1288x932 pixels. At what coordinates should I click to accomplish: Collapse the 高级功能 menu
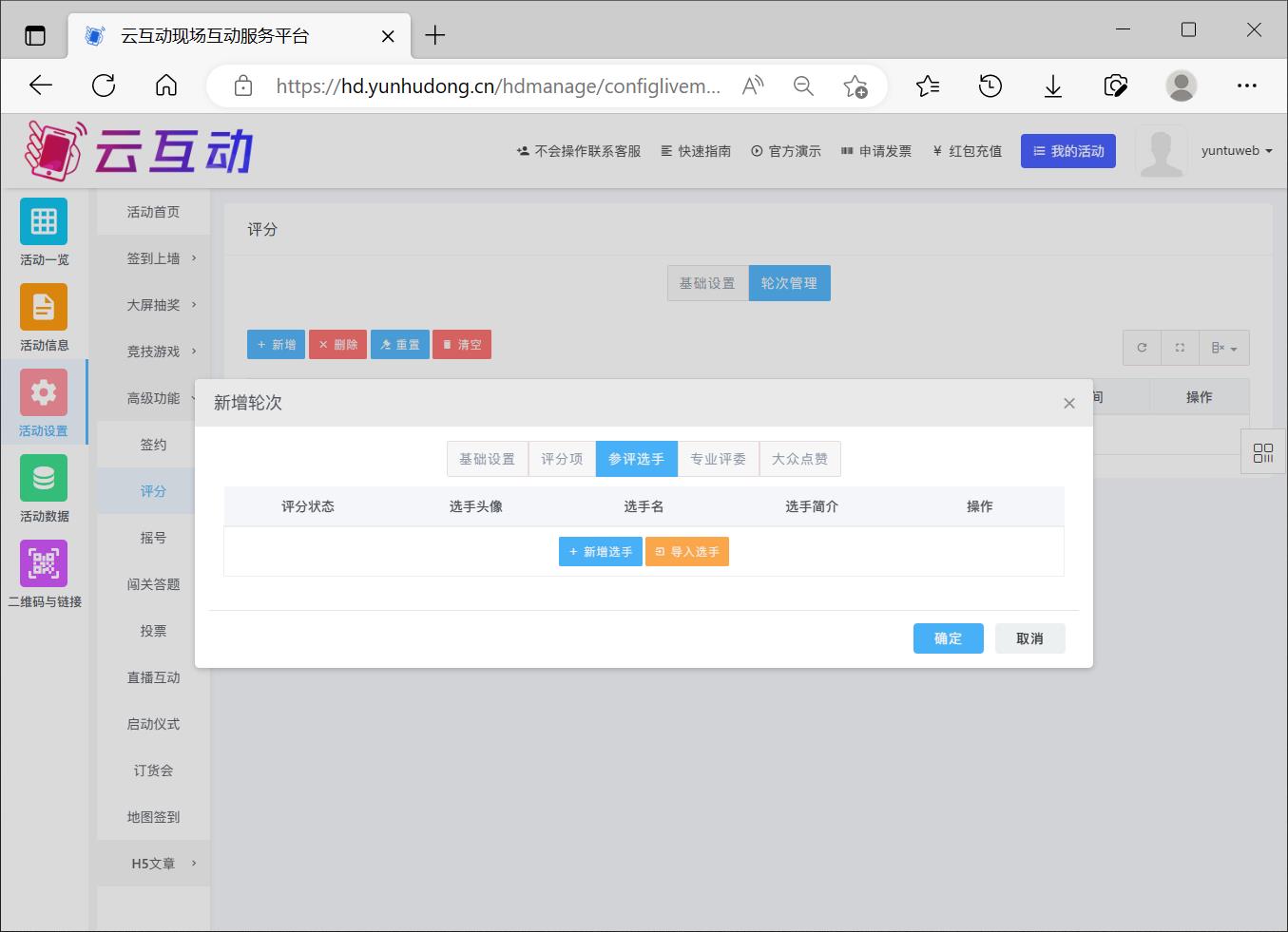[153, 398]
